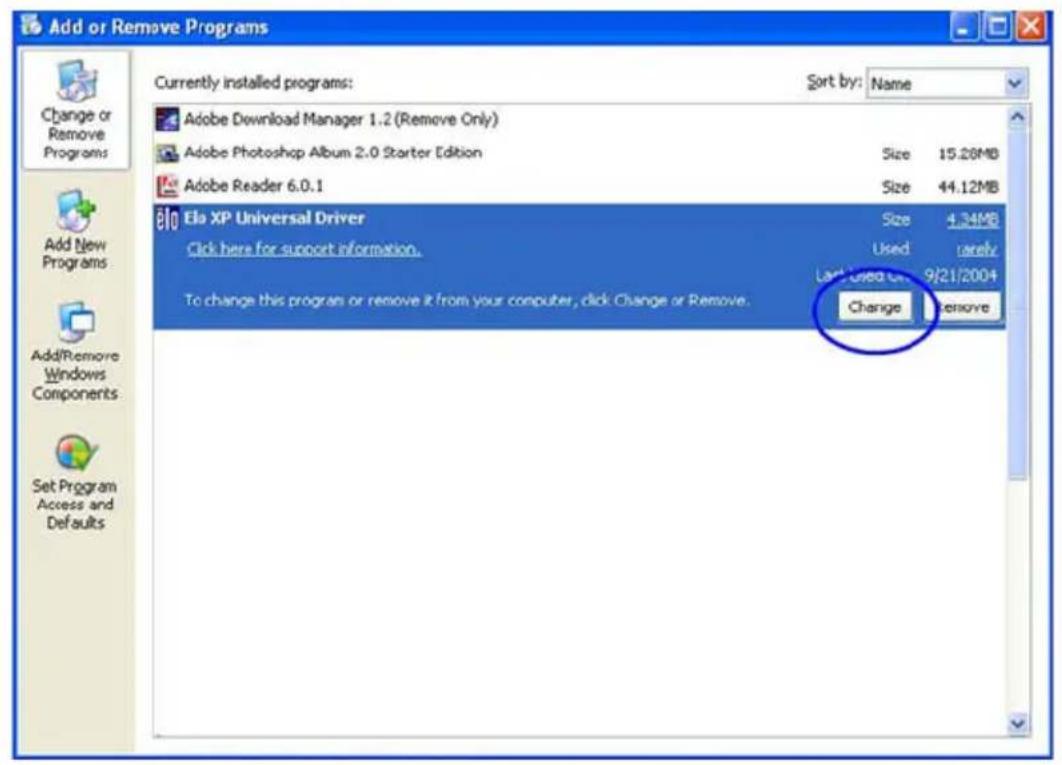Click the Change button for Elo driver
Screen dimensions: 1062x765
(x=874, y=307)
